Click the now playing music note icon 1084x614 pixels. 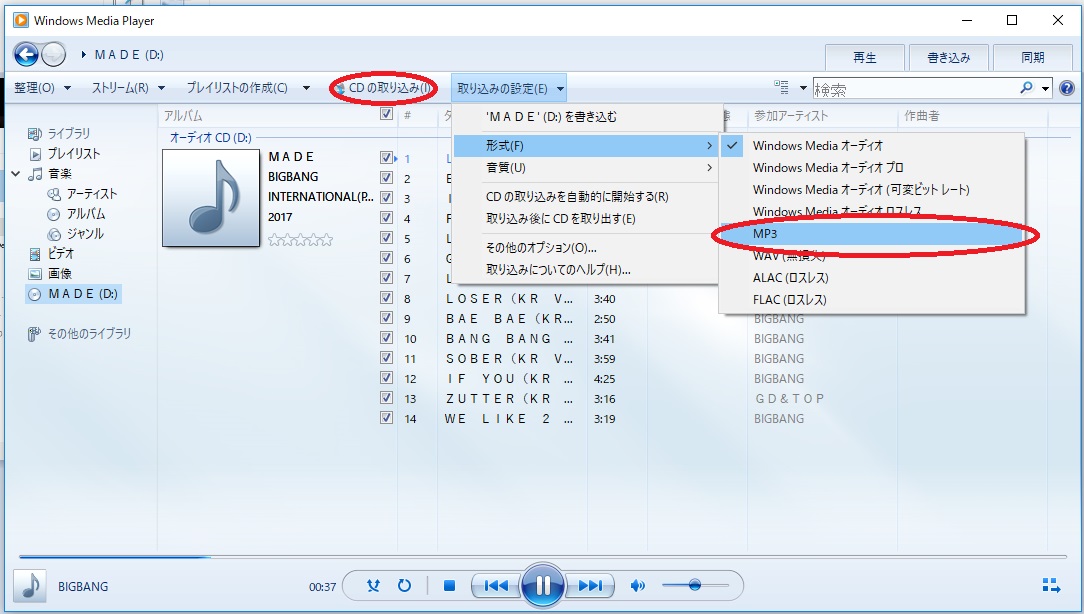[x=30, y=586]
